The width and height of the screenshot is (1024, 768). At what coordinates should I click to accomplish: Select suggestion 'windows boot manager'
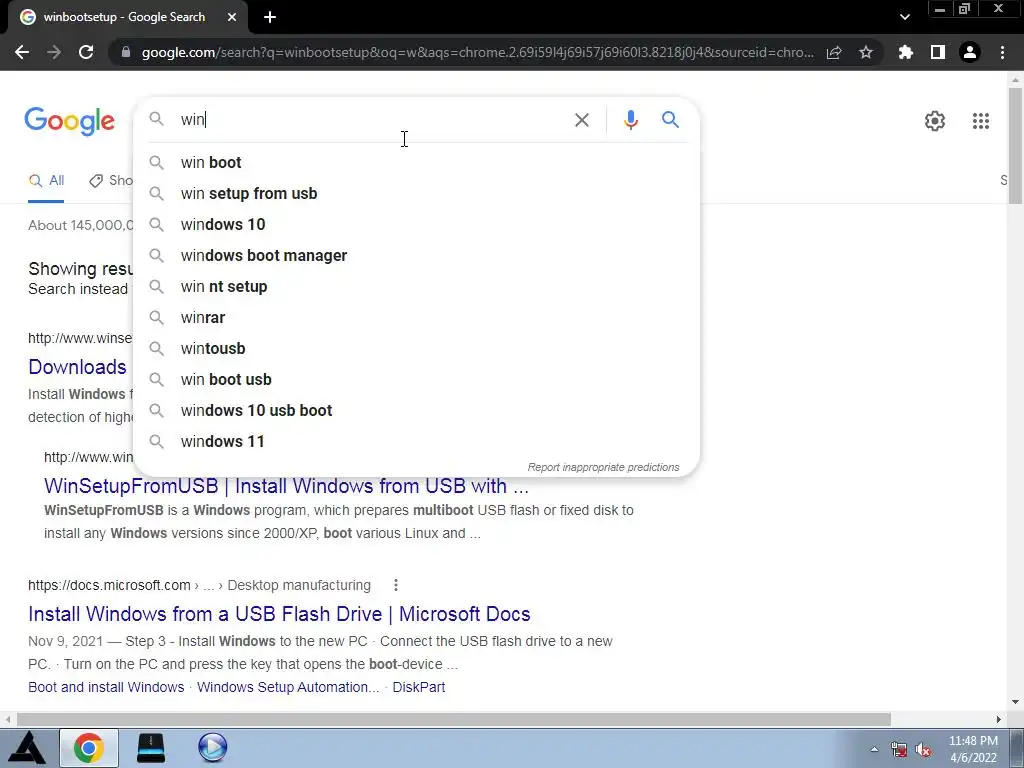[416, 255]
